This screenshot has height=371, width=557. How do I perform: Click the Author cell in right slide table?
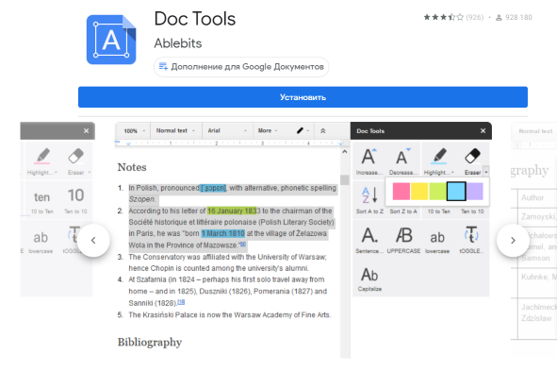point(532,198)
